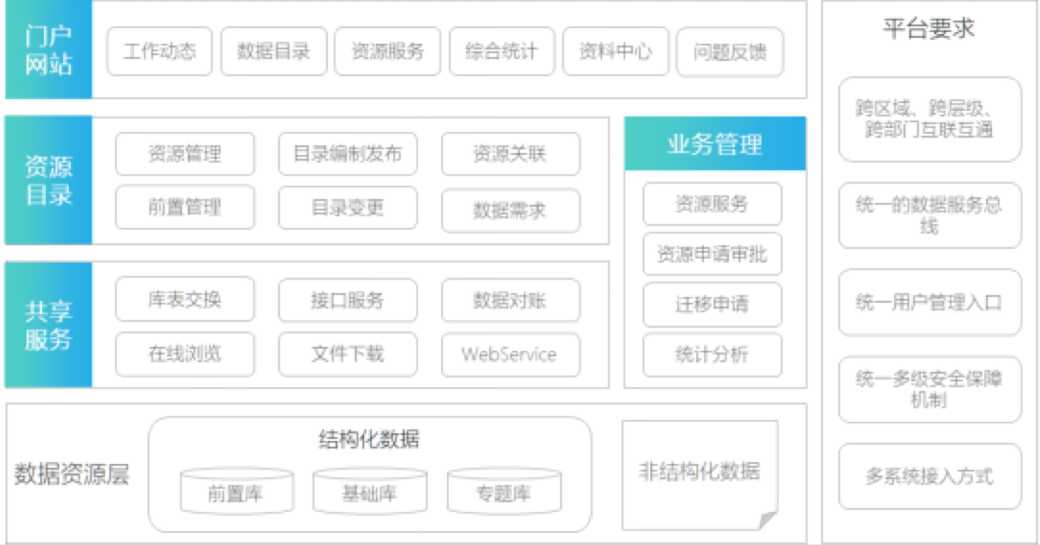Select the 专题库 database cylinder
The height and width of the screenshot is (545, 1040).
tap(504, 491)
